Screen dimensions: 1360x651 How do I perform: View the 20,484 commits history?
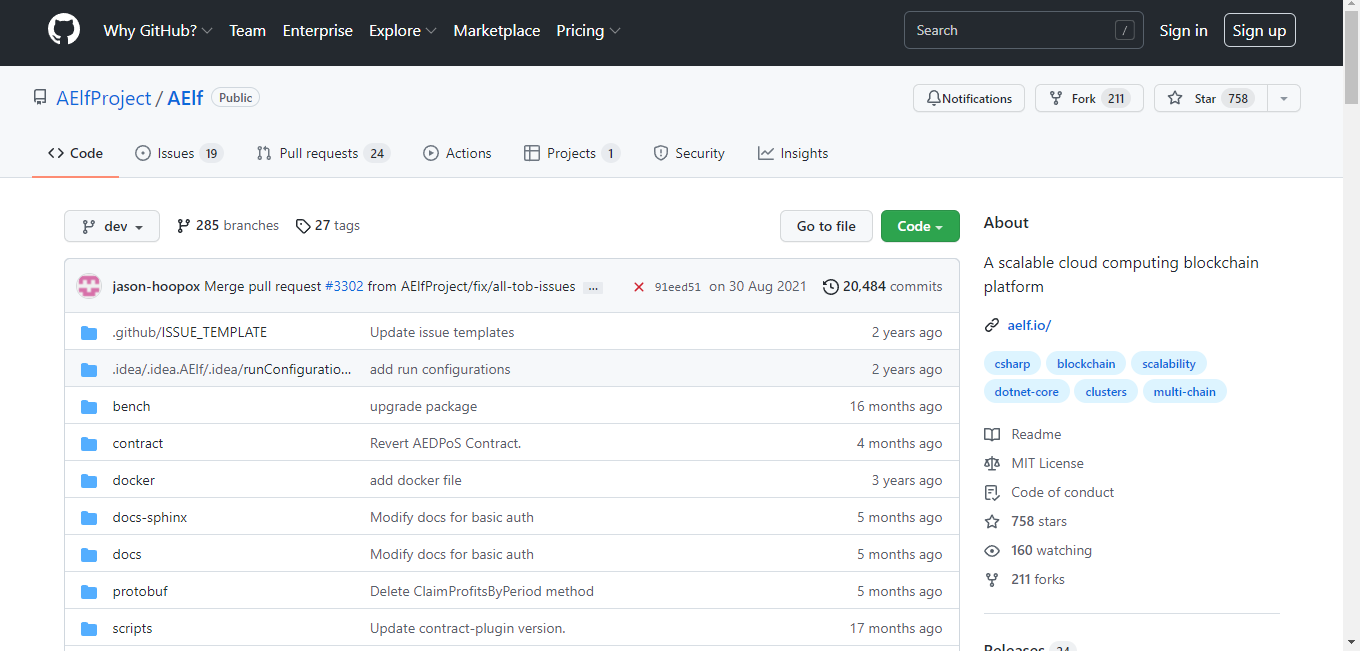882,287
